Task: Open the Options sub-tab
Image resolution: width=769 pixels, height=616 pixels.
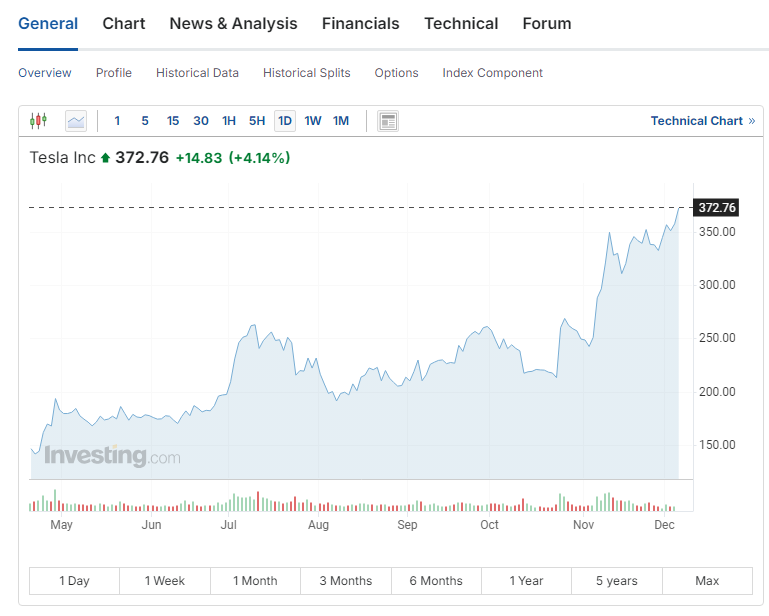Action: coord(396,73)
